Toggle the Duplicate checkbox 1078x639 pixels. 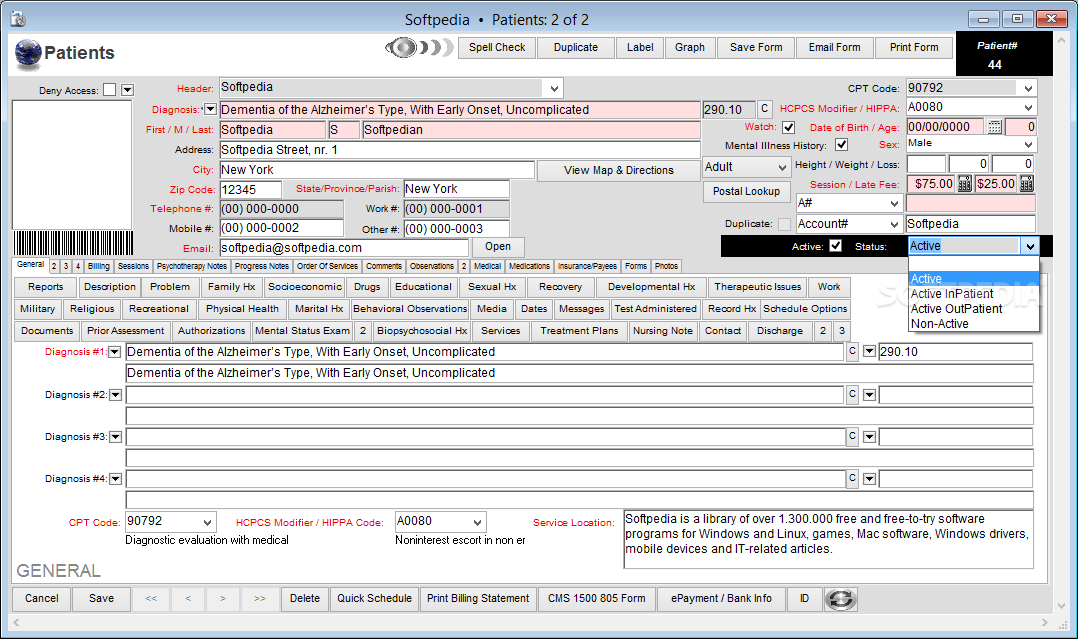[784, 224]
